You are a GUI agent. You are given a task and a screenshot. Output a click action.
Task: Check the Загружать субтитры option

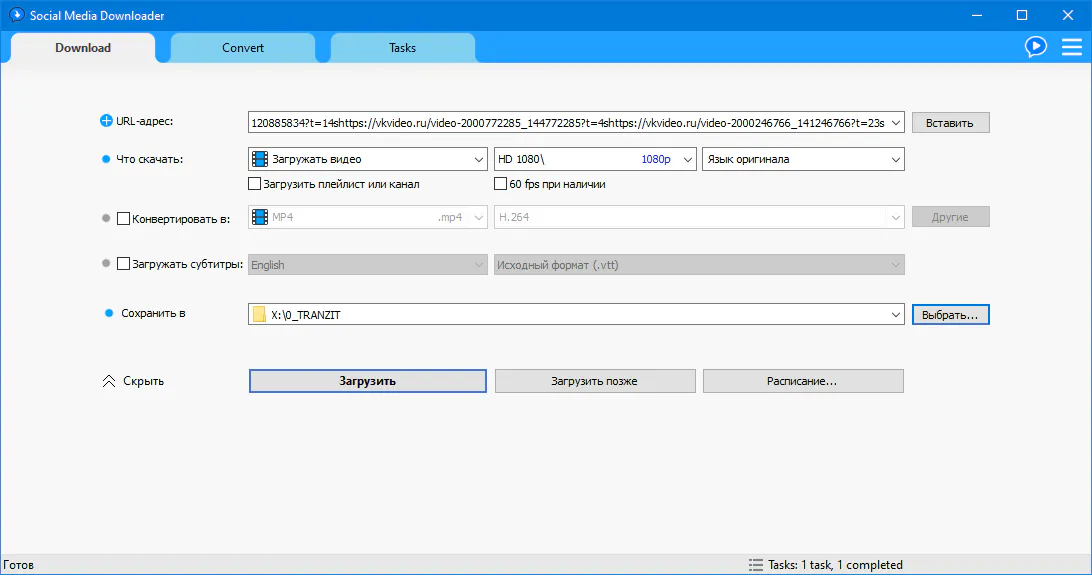click(124, 265)
